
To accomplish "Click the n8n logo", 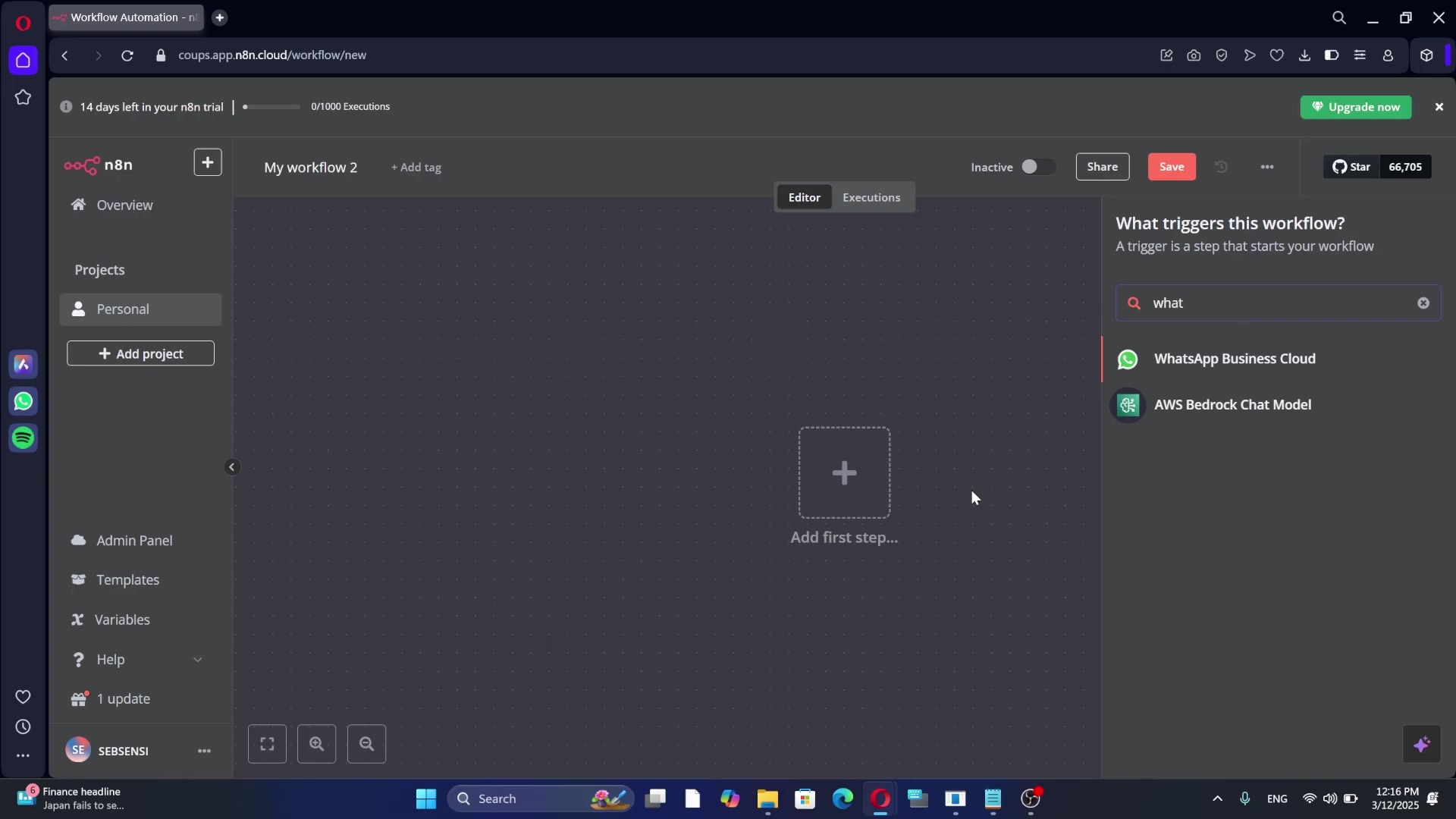I will pyautogui.click(x=99, y=165).
